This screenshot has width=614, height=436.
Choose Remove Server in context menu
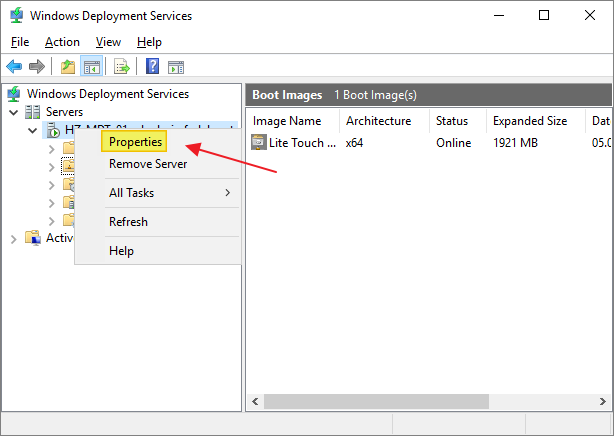pyautogui.click(x=147, y=164)
